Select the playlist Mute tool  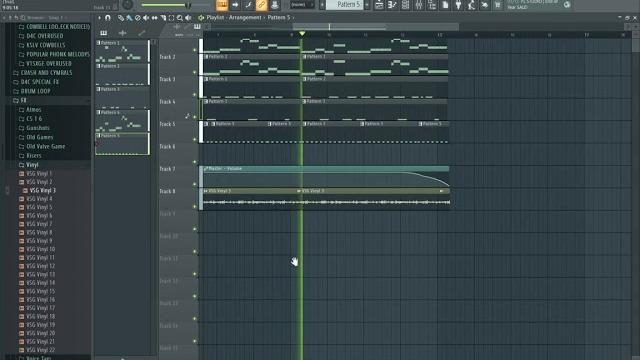click(x=146, y=18)
